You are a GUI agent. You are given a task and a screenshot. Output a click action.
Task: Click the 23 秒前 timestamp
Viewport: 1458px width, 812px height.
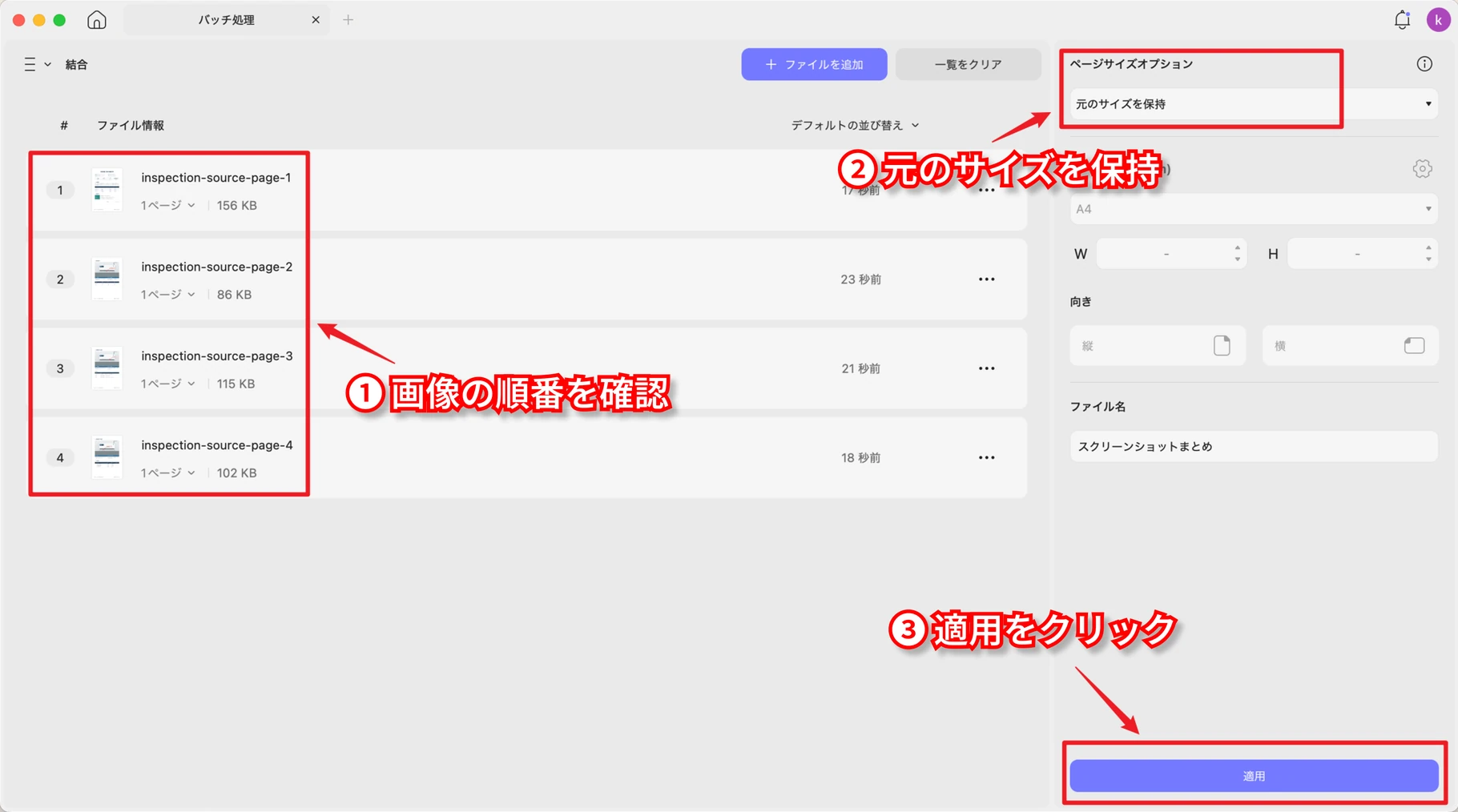861,279
